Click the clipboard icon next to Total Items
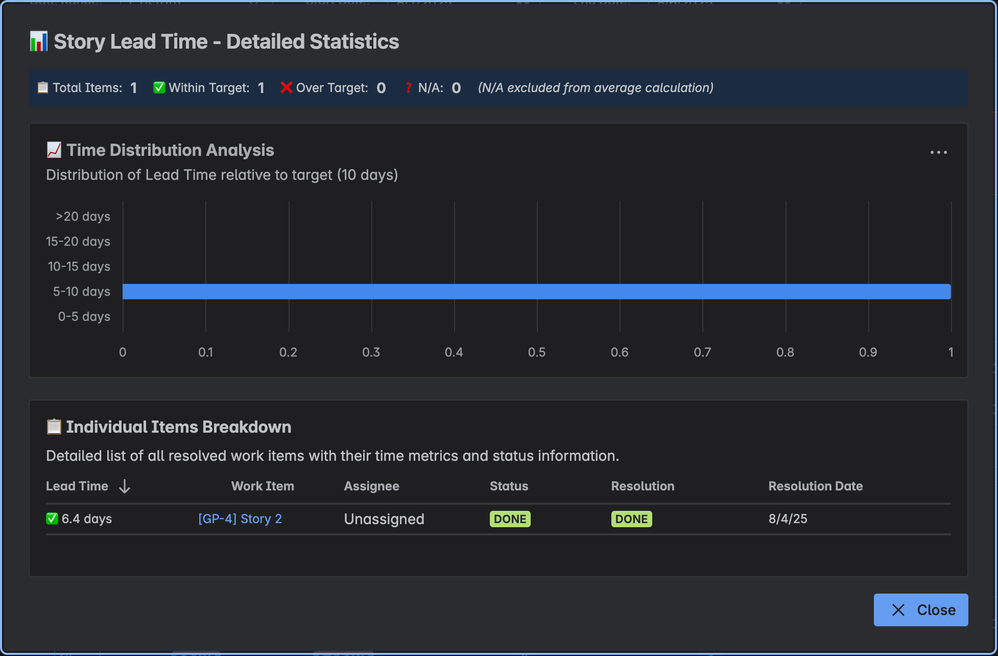This screenshot has width=998, height=656. click(41, 87)
